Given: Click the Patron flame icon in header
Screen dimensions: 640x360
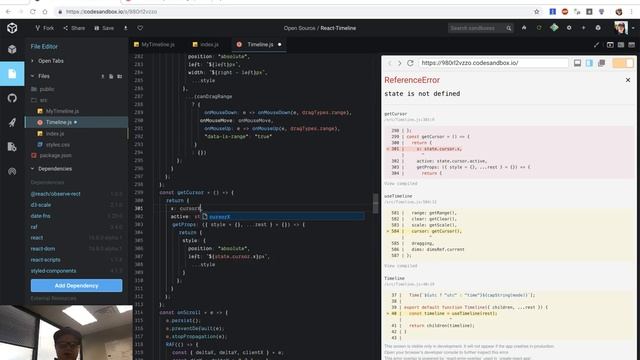Looking at the screenshot, I should 524,28.
